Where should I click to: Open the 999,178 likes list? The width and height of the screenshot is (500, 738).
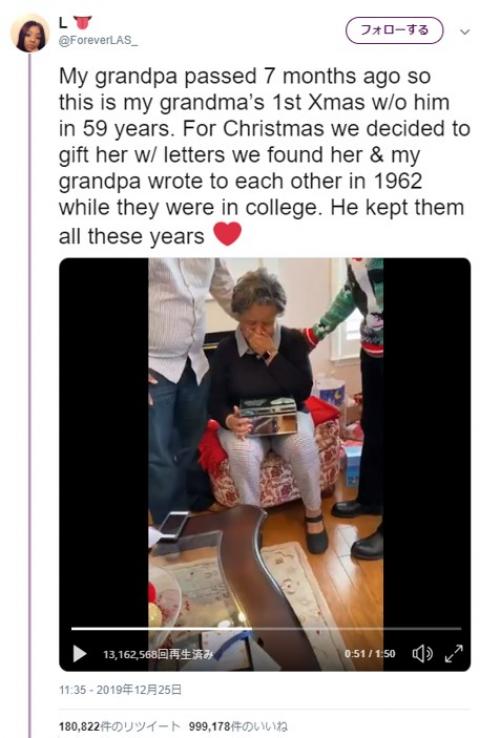[238, 726]
